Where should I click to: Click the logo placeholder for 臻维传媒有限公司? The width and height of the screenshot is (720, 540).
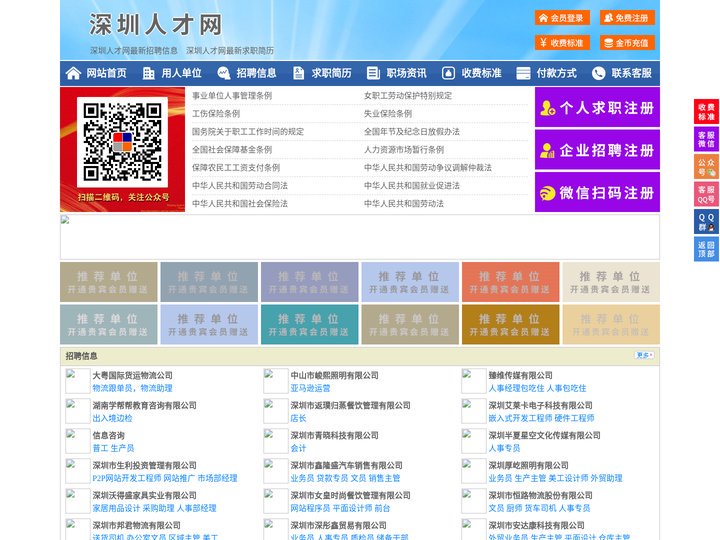pos(473,381)
